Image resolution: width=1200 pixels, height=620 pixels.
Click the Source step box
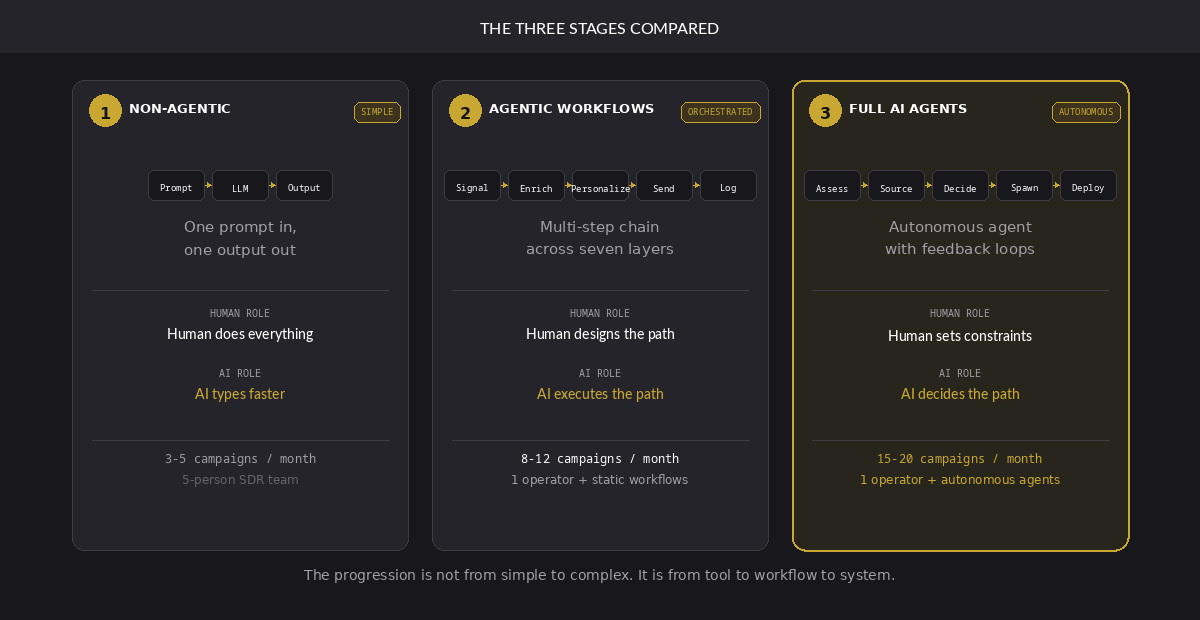pos(896,186)
